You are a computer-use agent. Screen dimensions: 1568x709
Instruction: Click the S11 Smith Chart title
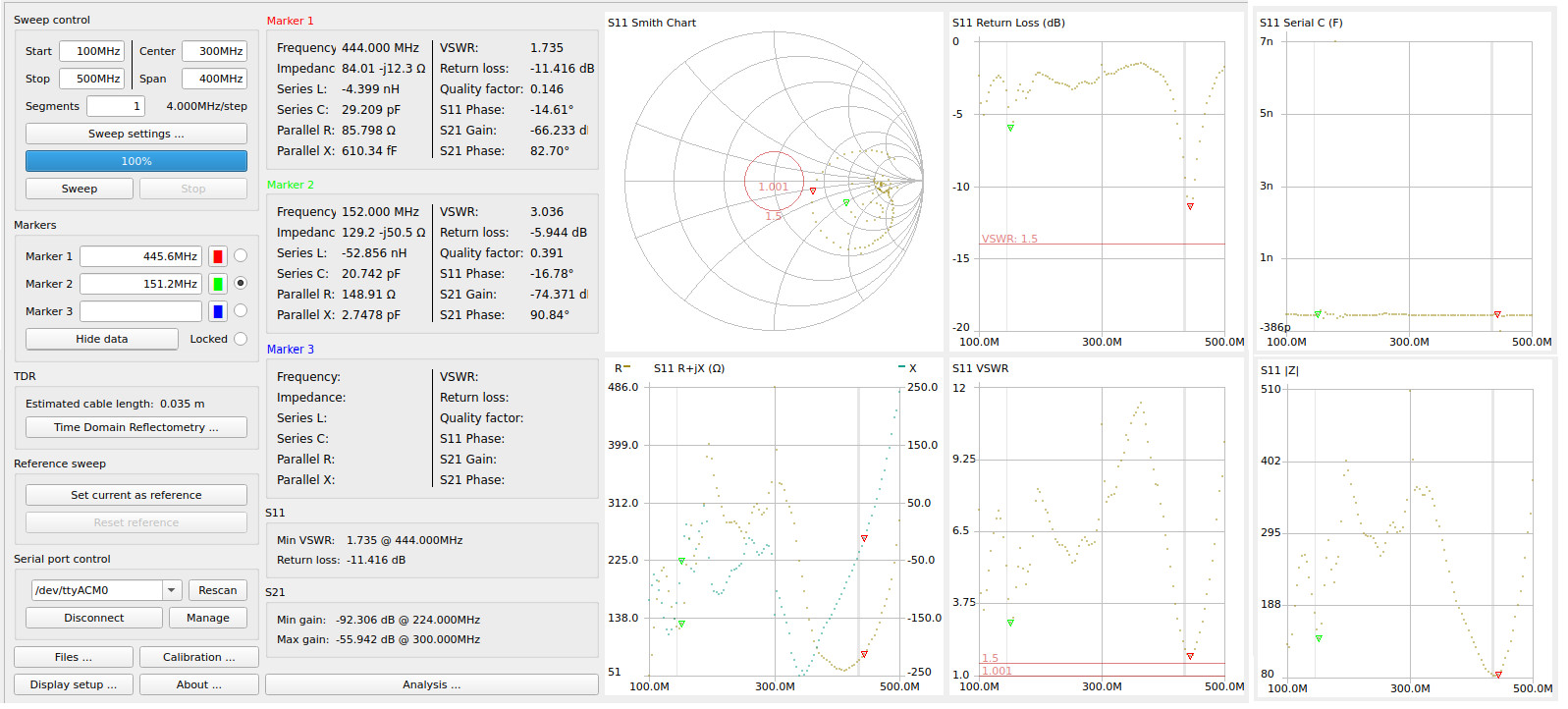652,23
